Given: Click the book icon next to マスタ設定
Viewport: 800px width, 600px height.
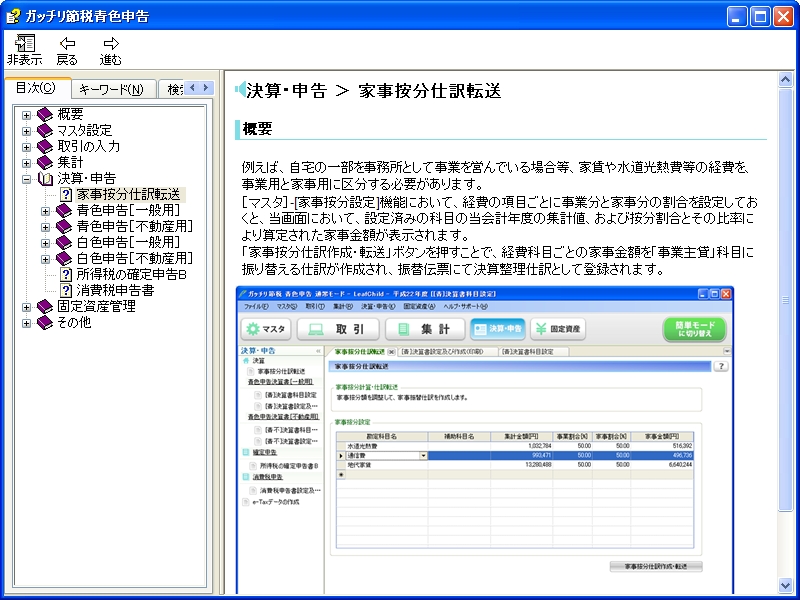Looking at the screenshot, I should click(x=45, y=131).
